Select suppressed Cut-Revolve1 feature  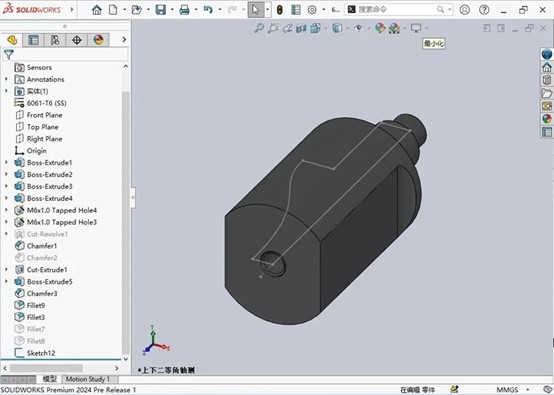tap(47, 234)
